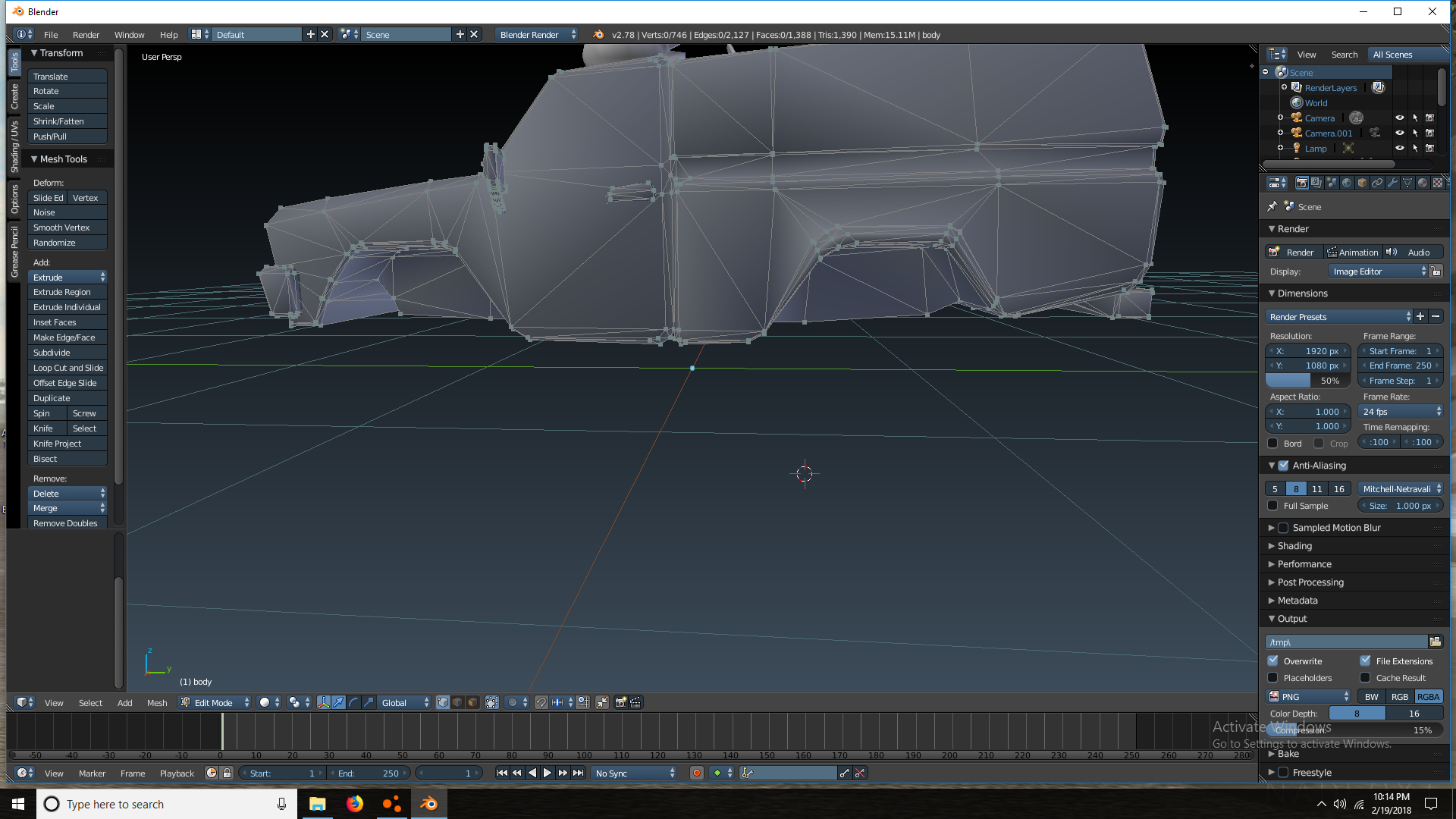The image size is (1456, 819).
Task: Open the Constraints properties tab (chain icon)
Action: 1377,183
